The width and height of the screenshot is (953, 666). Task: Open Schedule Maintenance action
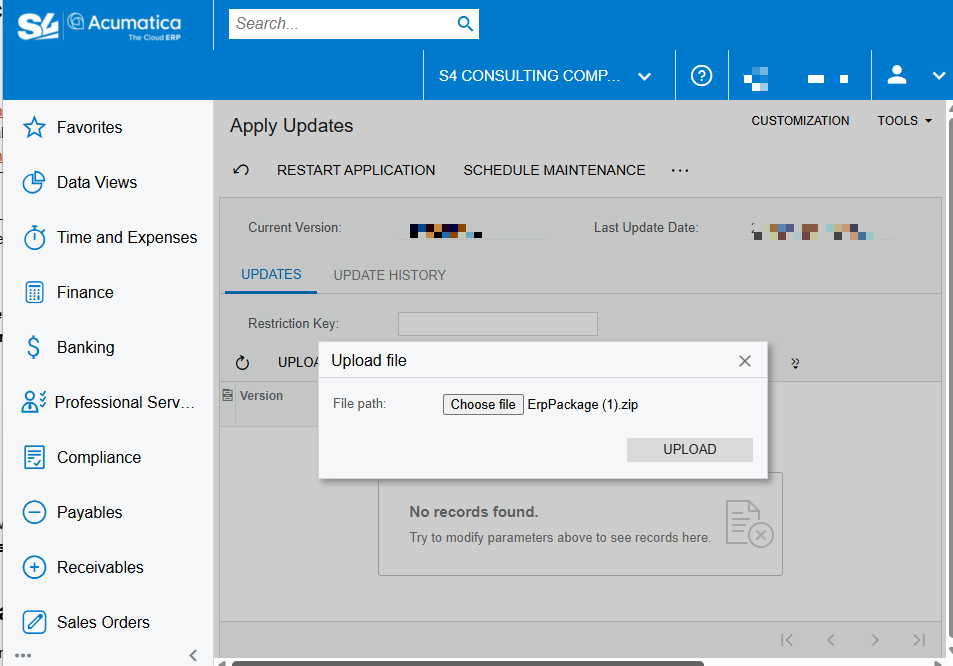[554, 170]
